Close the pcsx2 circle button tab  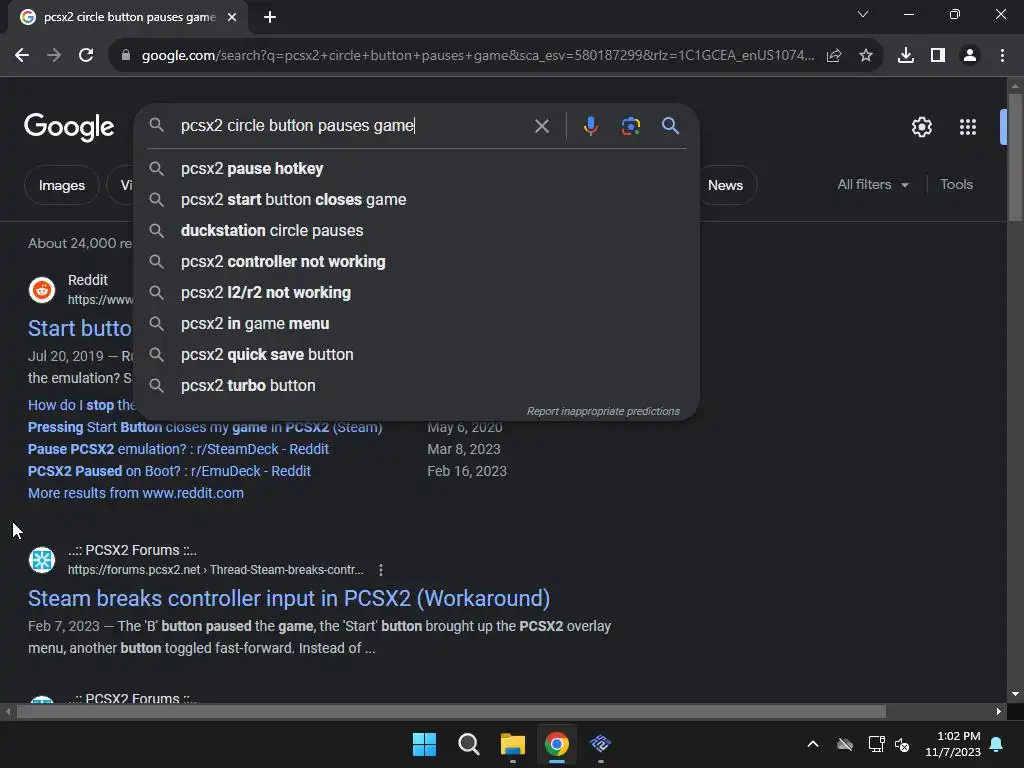(x=232, y=17)
